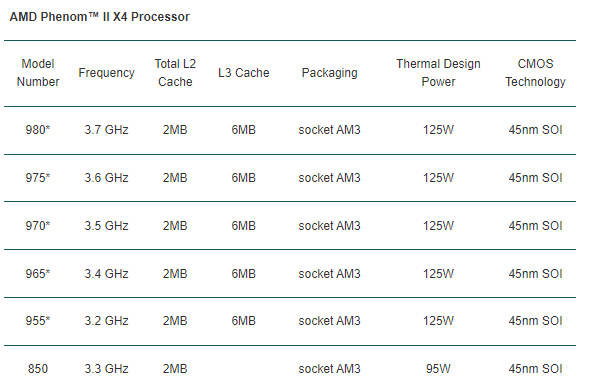This screenshot has width=596, height=389.
Task: Click the Thermal Design Power header
Action: click(438, 73)
